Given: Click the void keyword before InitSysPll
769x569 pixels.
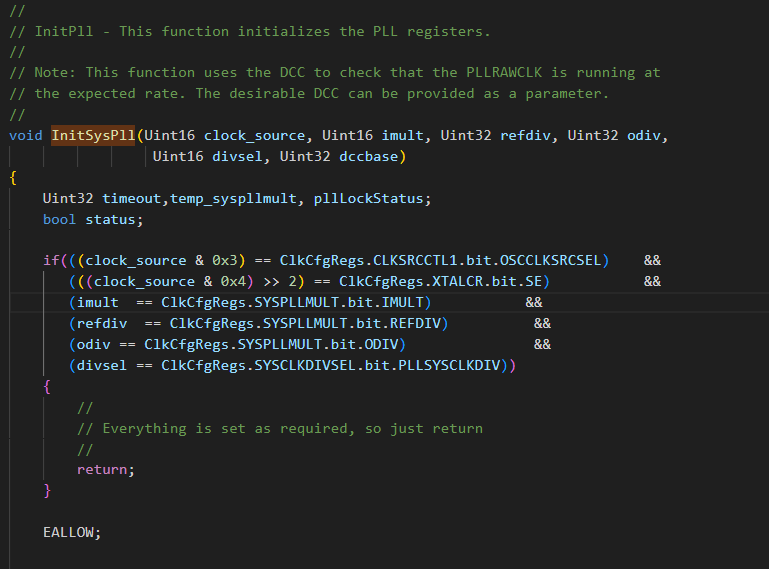Looking at the screenshot, I should click(26, 135).
